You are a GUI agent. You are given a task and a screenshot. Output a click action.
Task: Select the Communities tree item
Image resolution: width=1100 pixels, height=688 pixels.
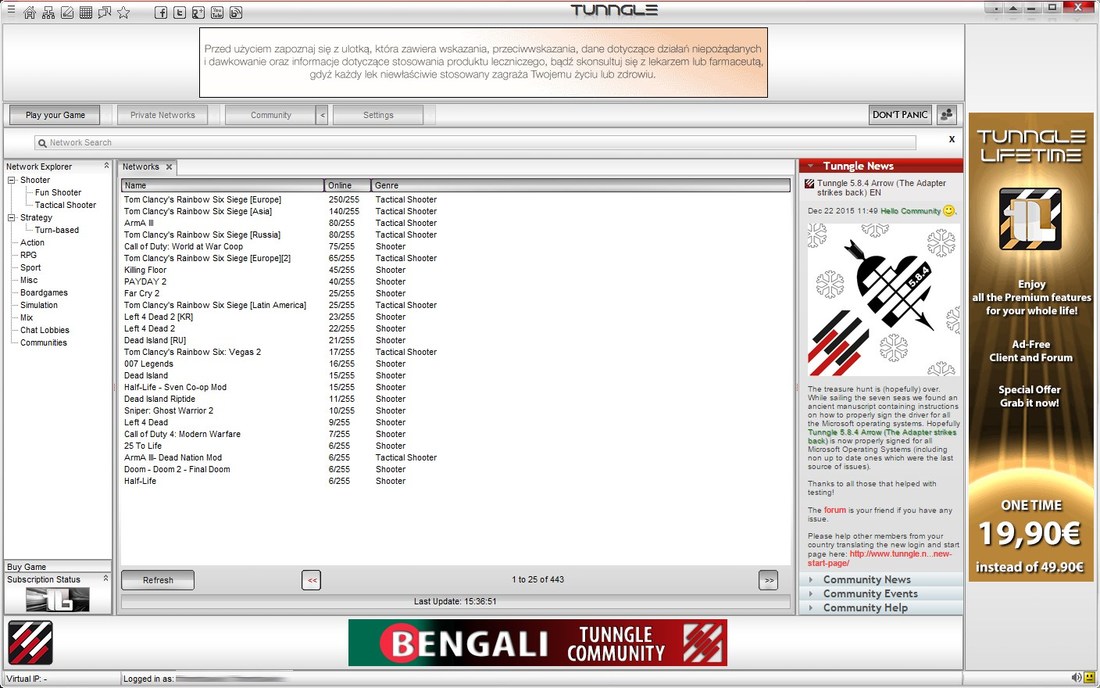pyautogui.click(x=43, y=343)
